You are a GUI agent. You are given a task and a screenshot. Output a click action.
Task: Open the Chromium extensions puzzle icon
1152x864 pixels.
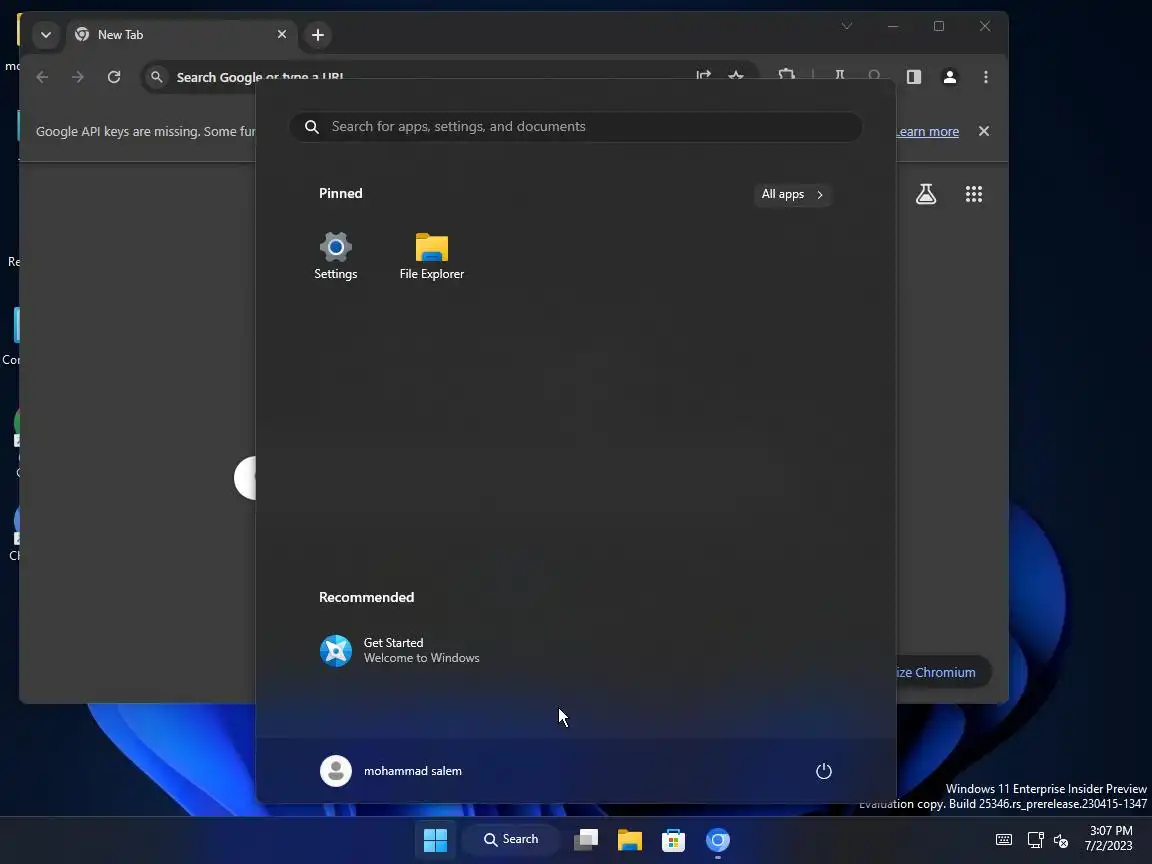pos(787,73)
